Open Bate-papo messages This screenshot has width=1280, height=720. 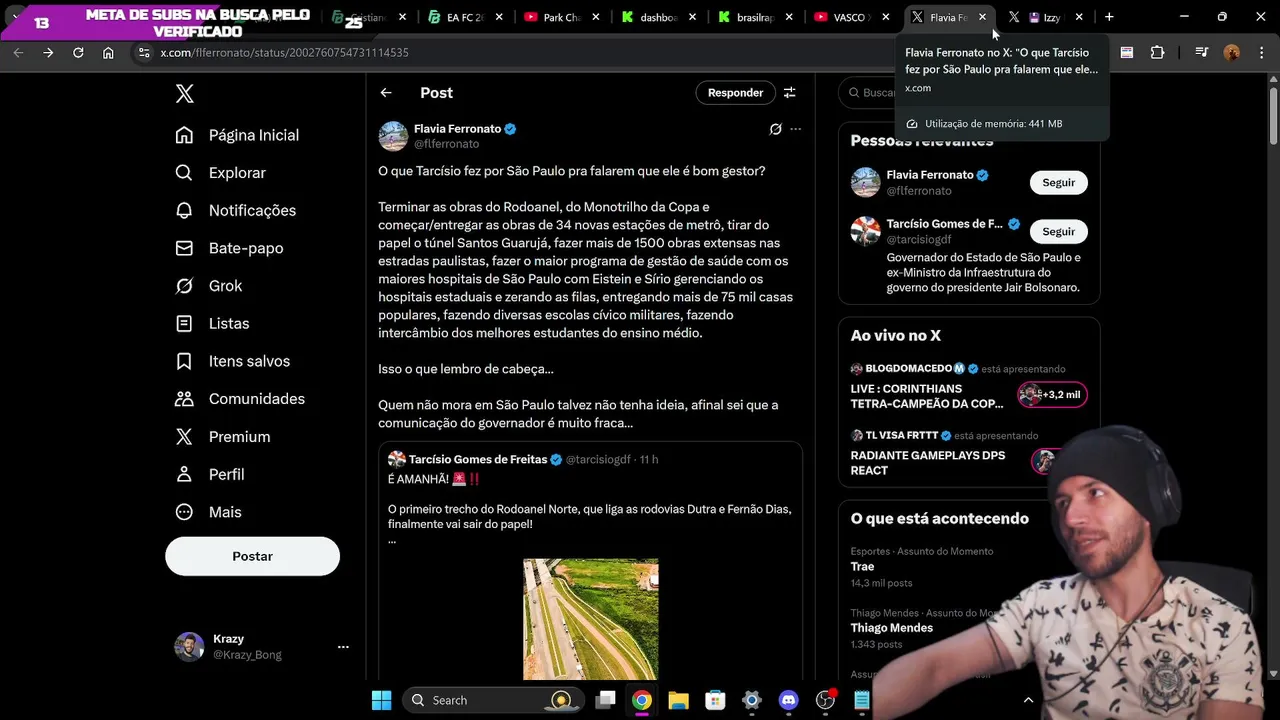(229, 248)
